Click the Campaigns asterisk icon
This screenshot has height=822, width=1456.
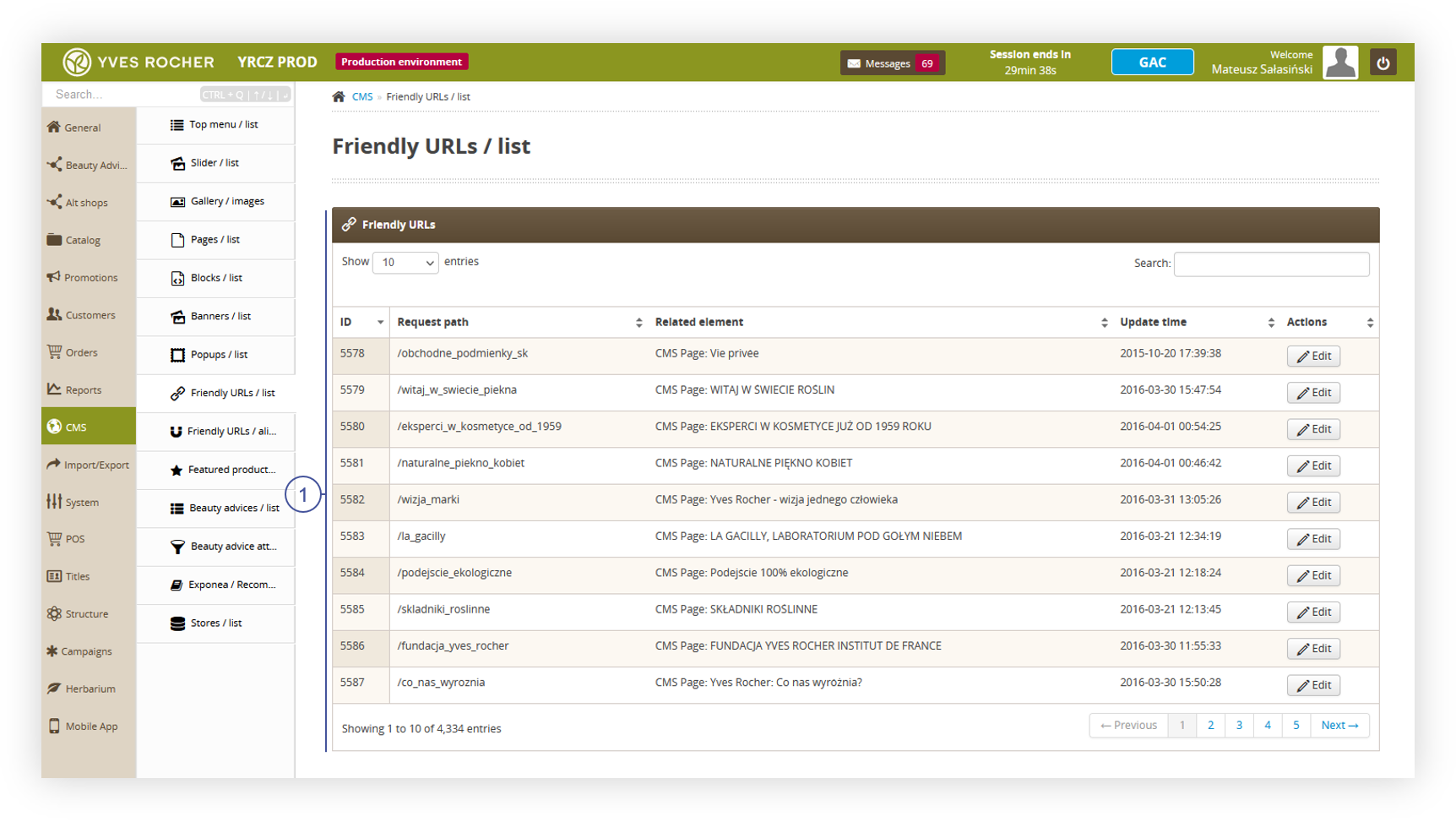coord(52,651)
